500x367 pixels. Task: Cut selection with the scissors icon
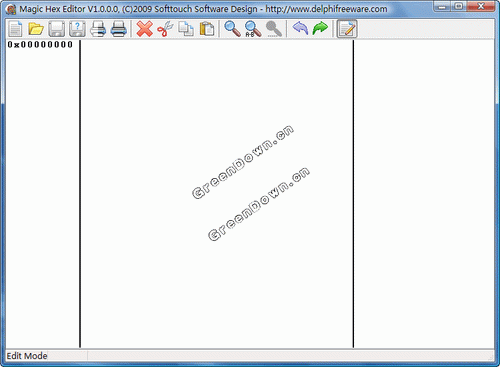[165, 29]
